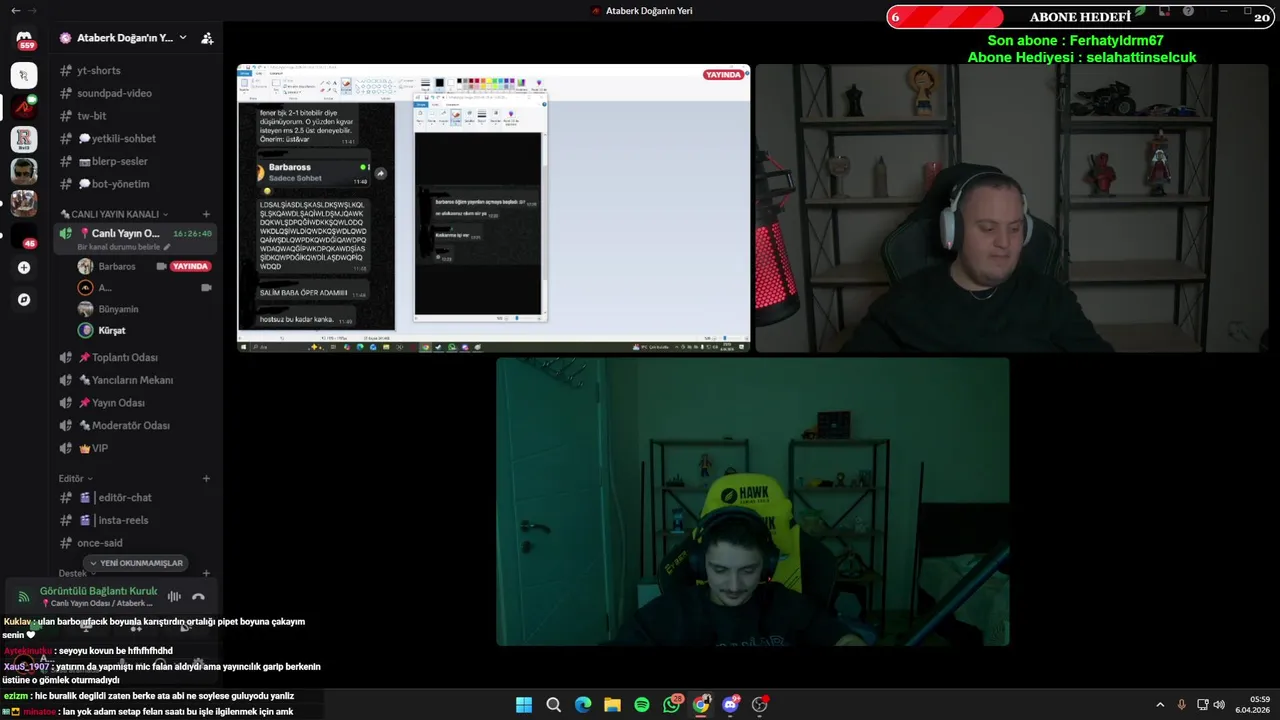This screenshot has height=720, width=1280.
Task: Click Görüntülü Bağlantı Kuruldu status text
Action: pos(98,591)
